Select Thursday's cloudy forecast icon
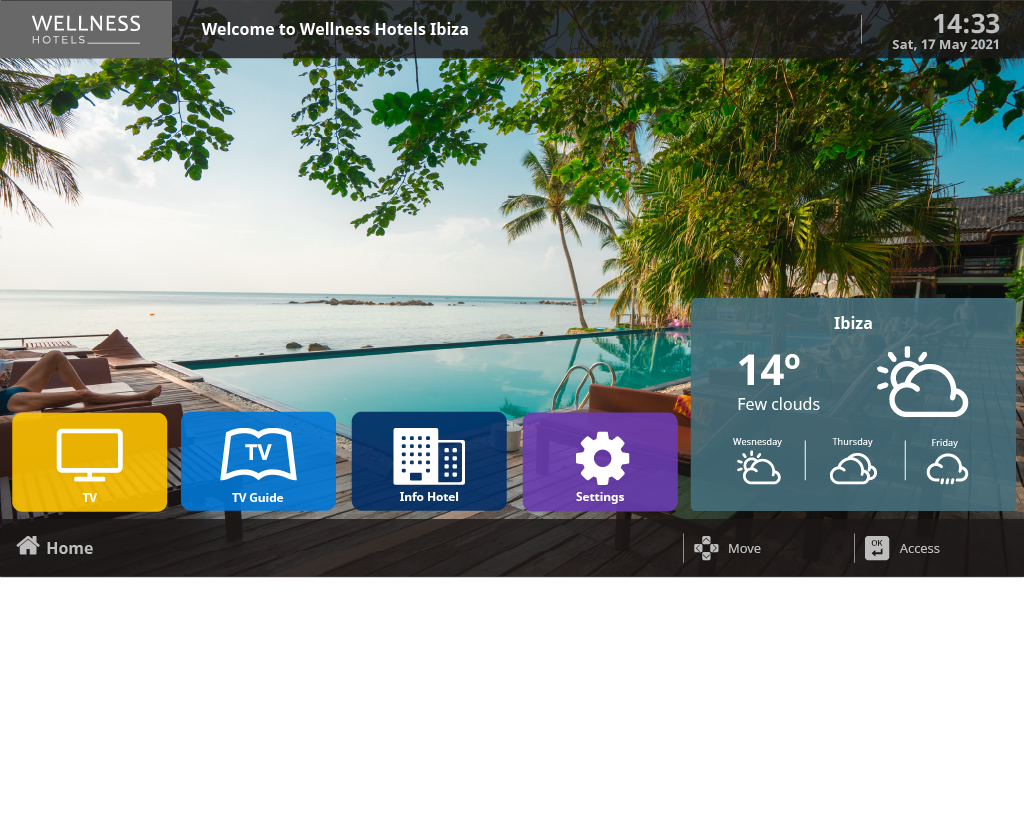The width and height of the screenshot is (1024, 826). 853,468
